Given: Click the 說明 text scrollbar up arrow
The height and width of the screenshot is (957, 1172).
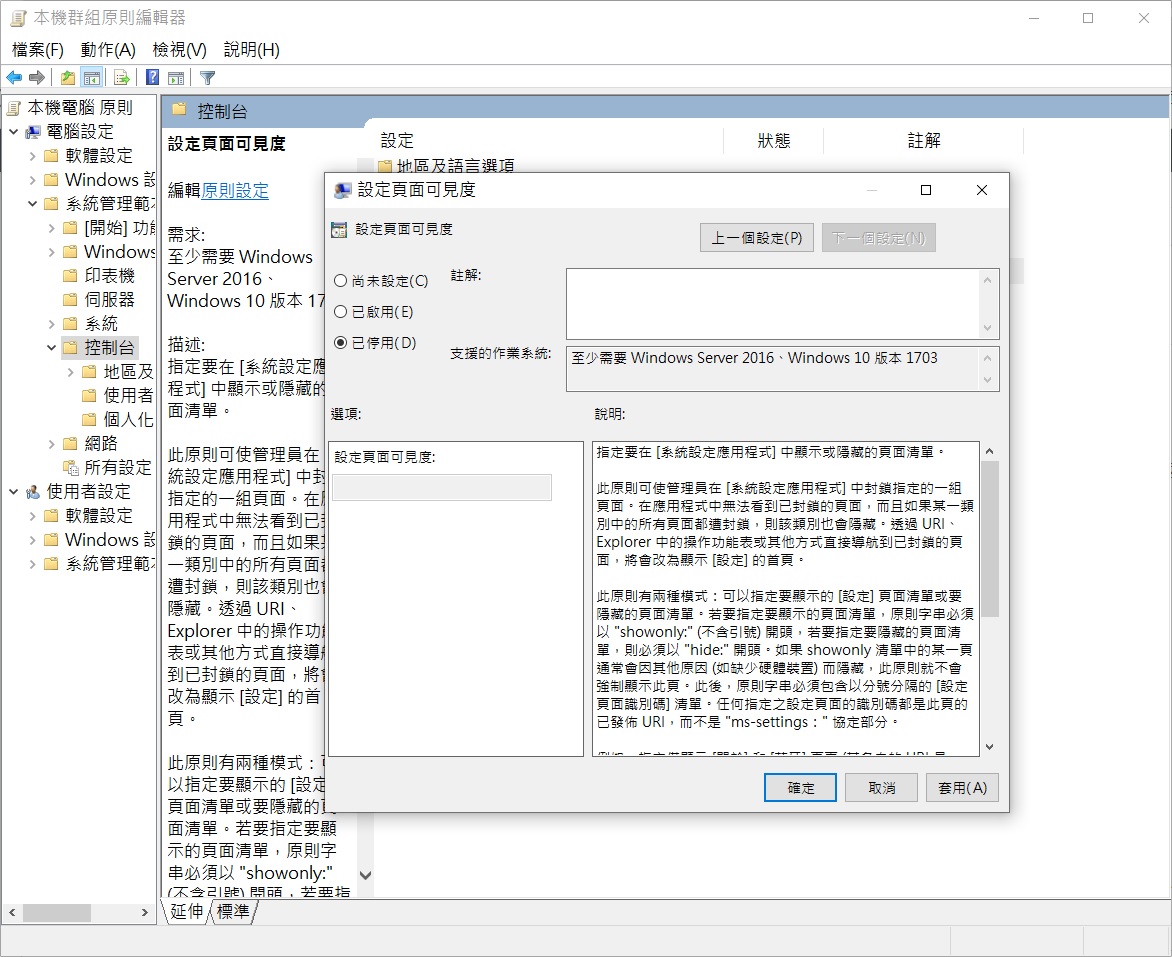Looking at the screenshot, I should tap(990, 451).
